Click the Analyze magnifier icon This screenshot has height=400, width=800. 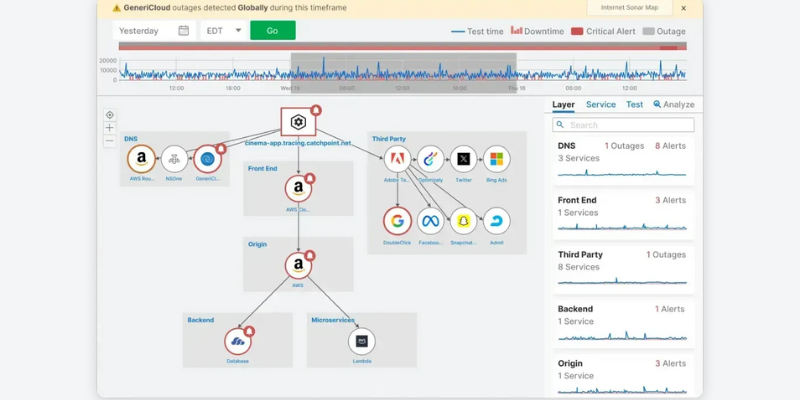coord(657,104)
